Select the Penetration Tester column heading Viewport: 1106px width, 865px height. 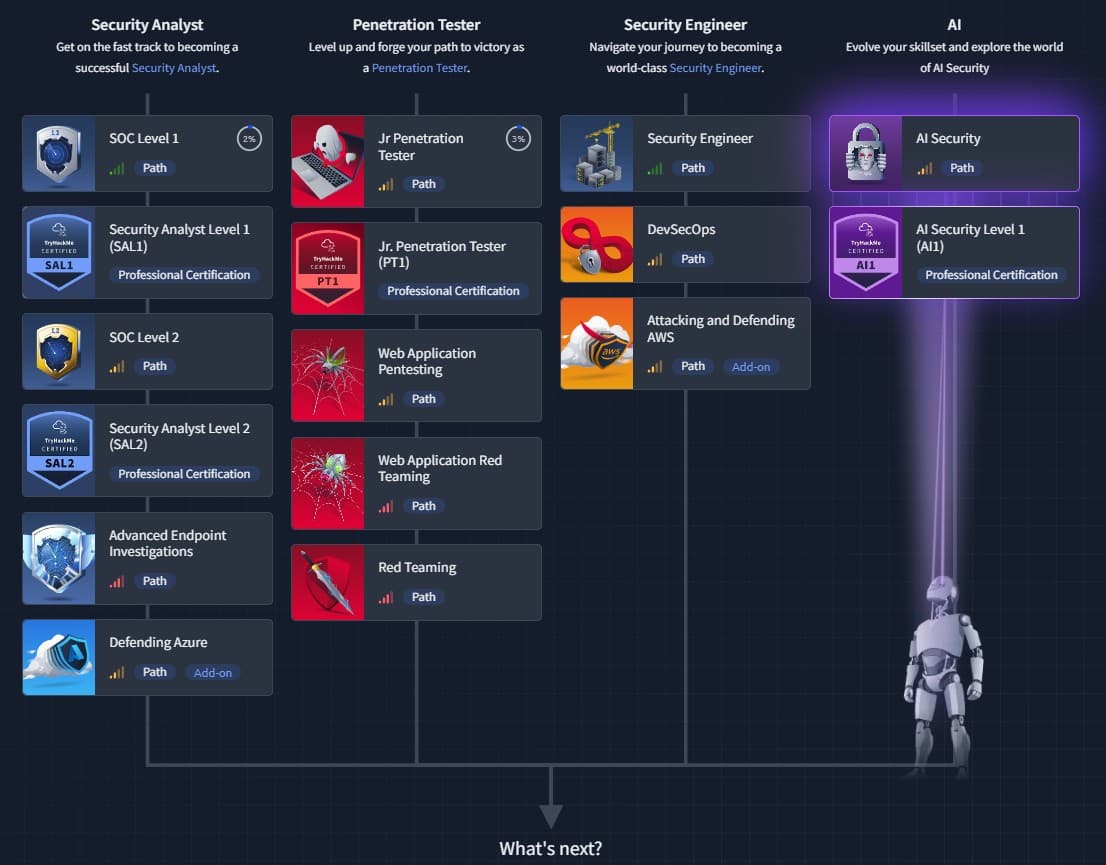pos(416,25)
